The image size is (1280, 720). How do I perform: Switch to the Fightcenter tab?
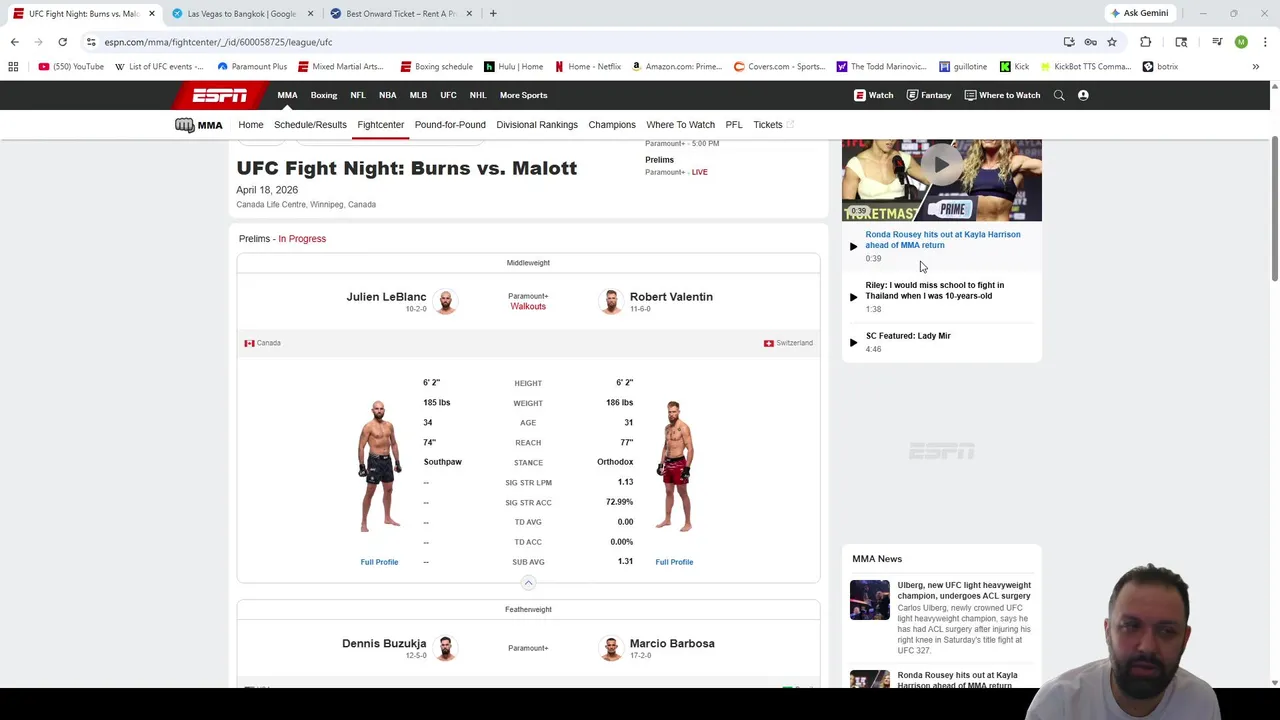381,125
